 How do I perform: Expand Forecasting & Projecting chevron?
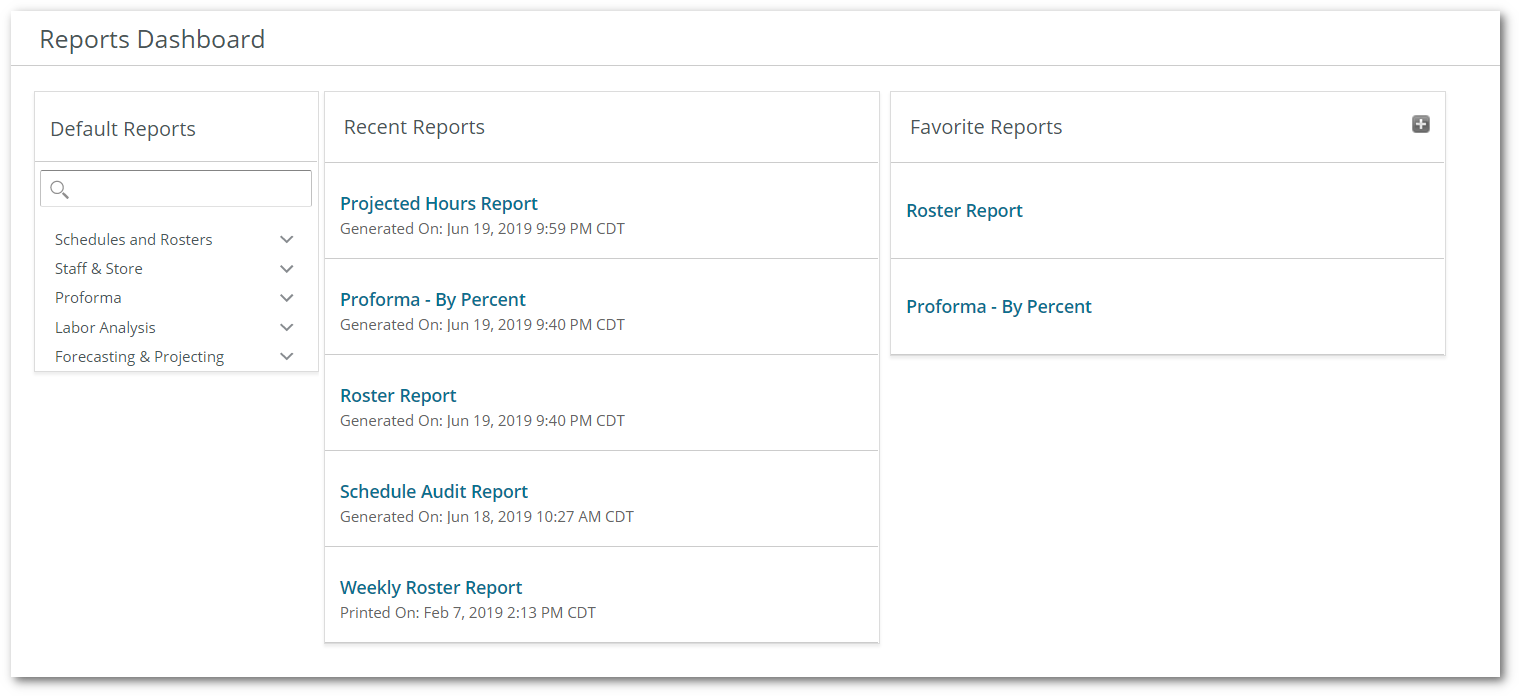287,356
